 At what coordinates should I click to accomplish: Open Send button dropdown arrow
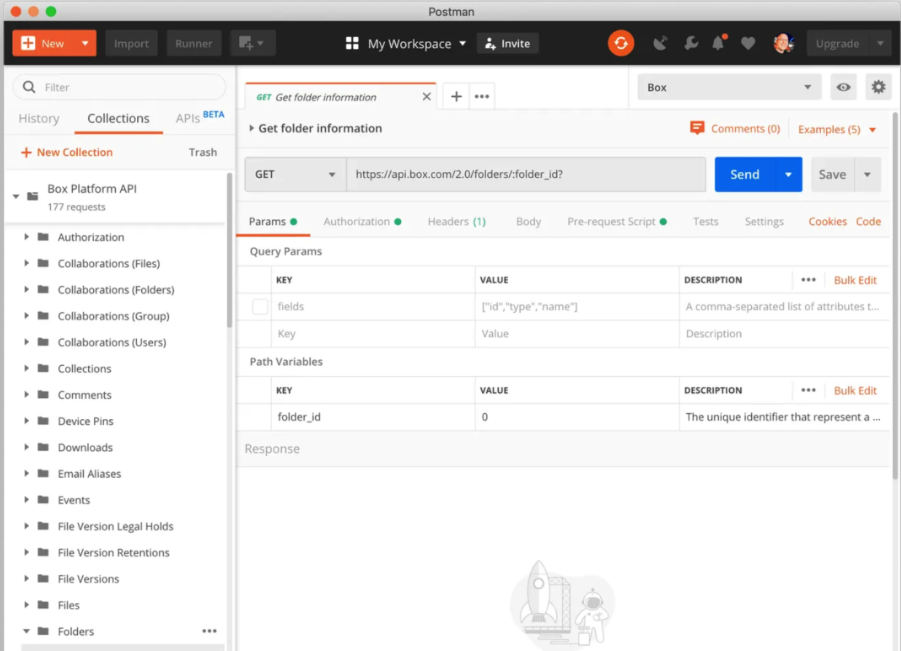coord(788,174)
